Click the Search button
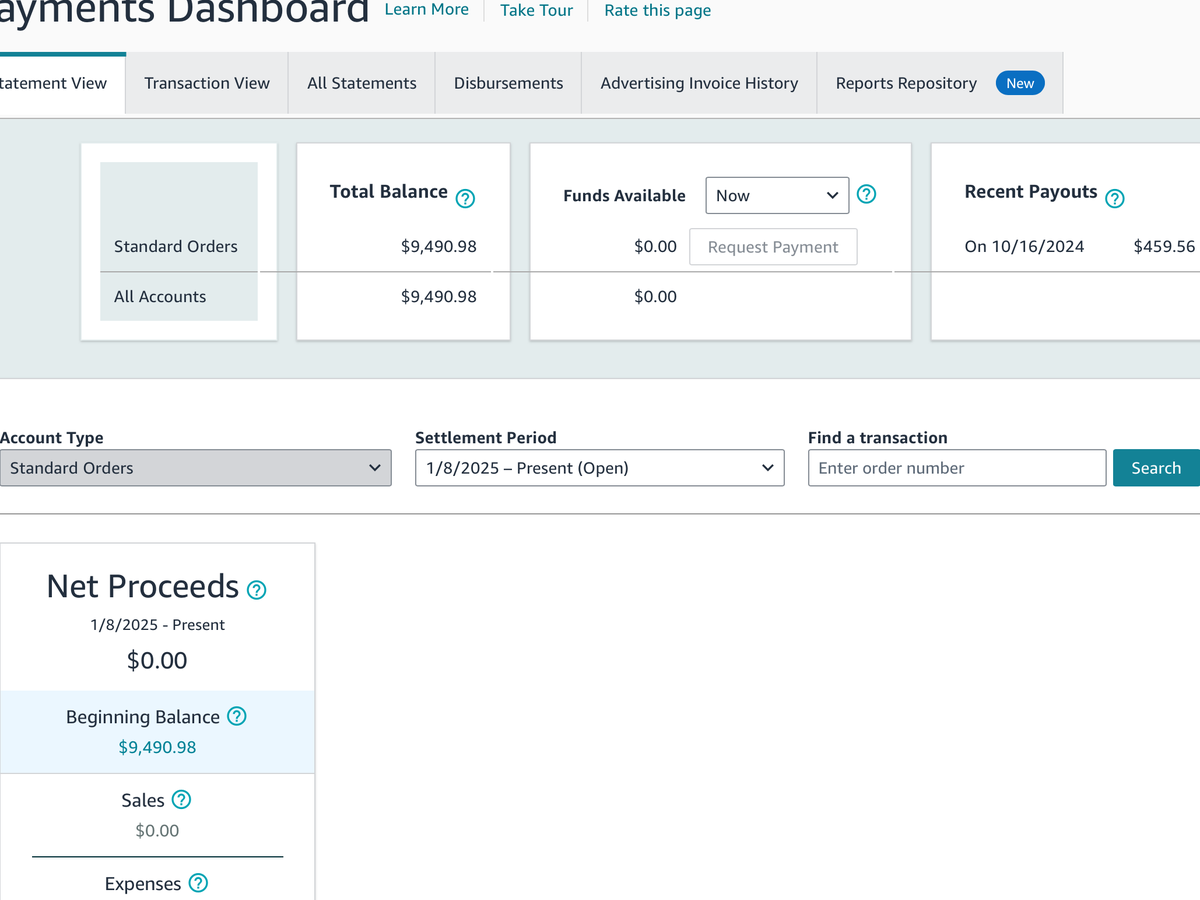The height and width of the screenshot is (900, 1200). (1156, 468)
